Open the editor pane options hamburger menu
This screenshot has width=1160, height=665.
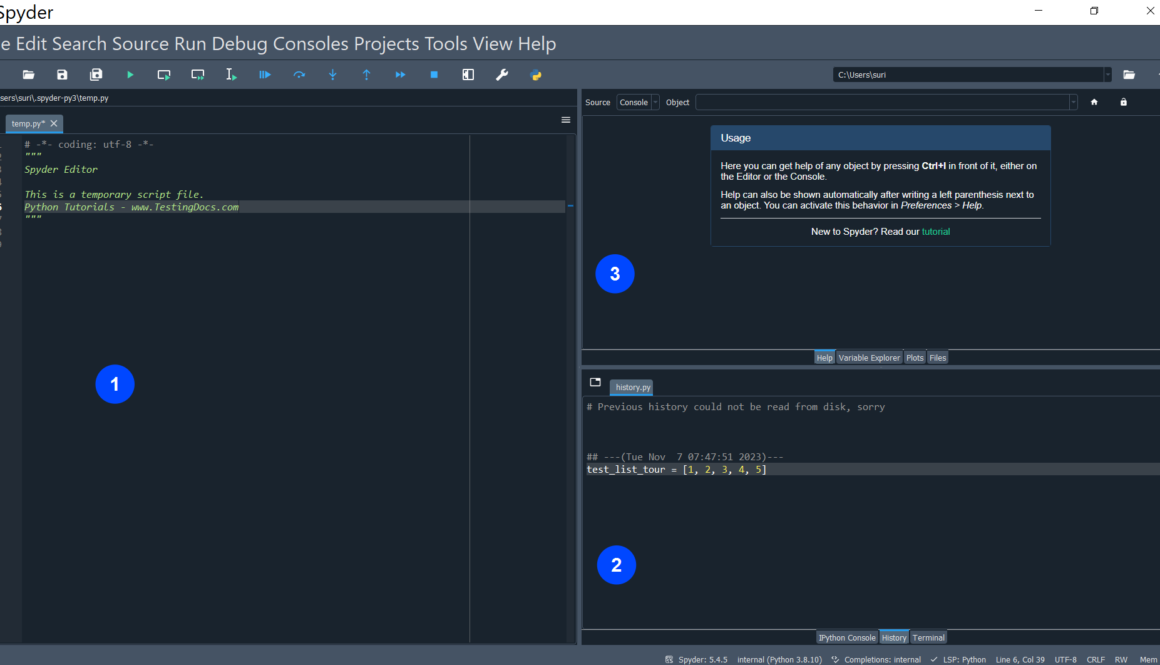tap(566, 120)
